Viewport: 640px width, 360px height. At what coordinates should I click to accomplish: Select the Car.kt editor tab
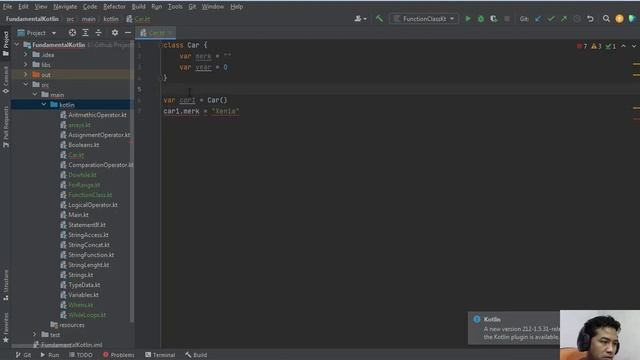click(156, 33)
